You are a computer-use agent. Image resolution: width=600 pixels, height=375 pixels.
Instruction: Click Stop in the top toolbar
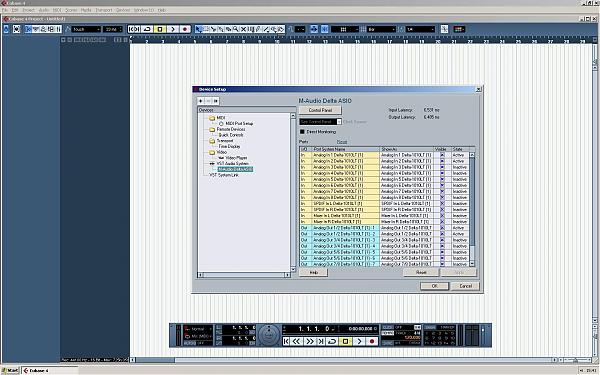point(160,29)
